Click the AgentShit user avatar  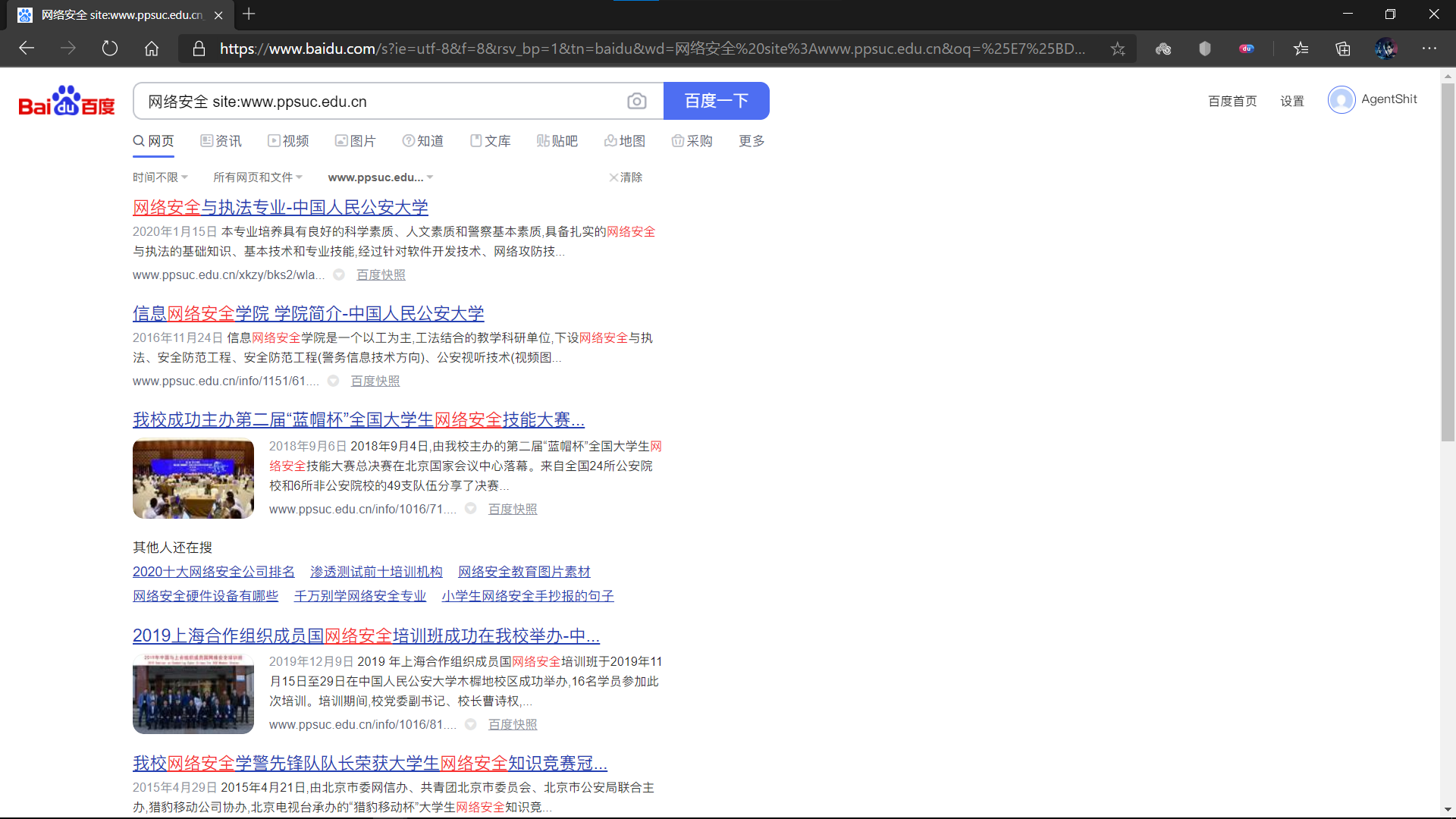point(1341,99)
